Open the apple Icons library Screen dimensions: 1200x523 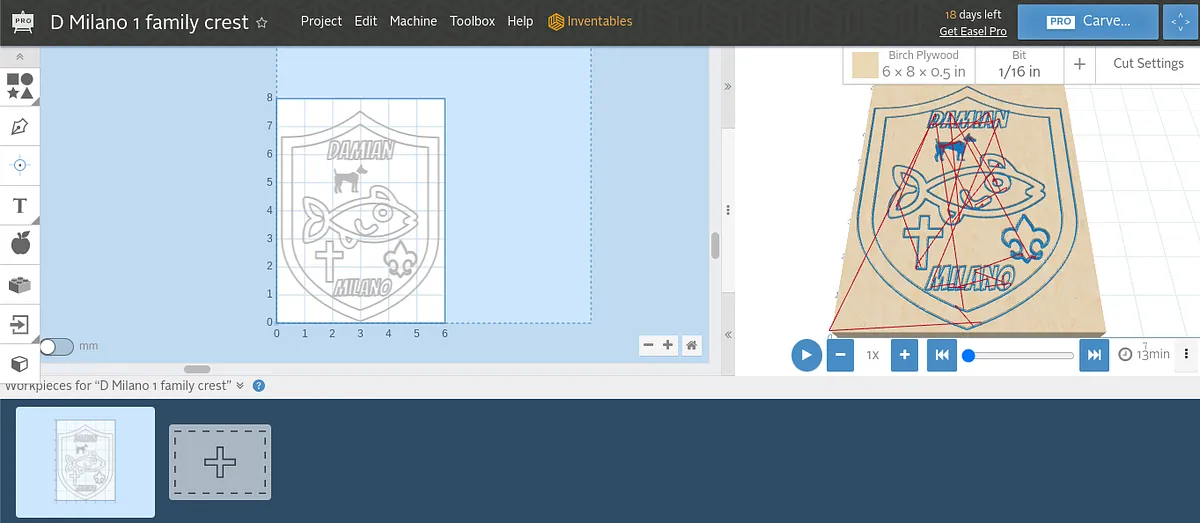[19, 243]
